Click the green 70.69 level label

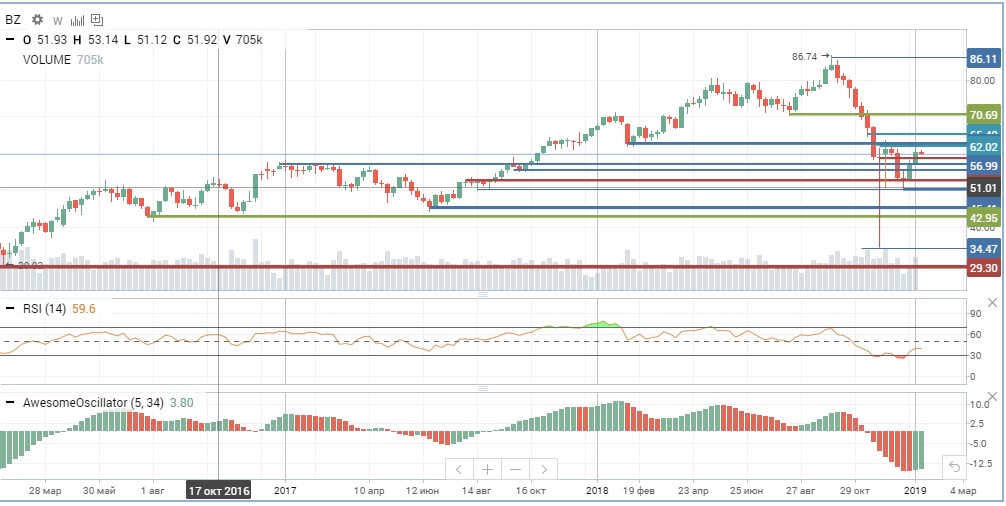(x=984, y=115)
